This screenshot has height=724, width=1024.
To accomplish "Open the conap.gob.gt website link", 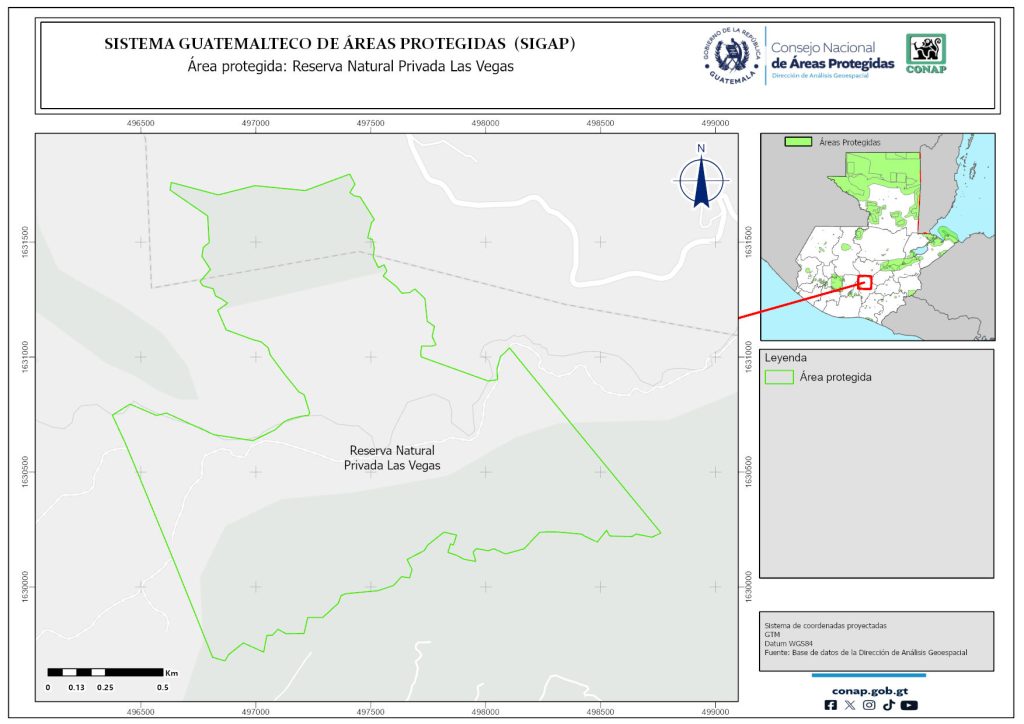I will tap(868, 689).
